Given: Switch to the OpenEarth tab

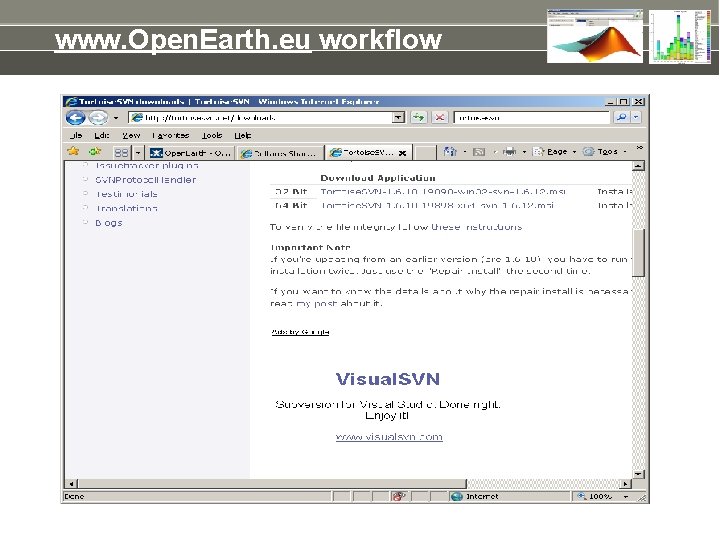Looking at the screenshot, I should click(191, 153).
